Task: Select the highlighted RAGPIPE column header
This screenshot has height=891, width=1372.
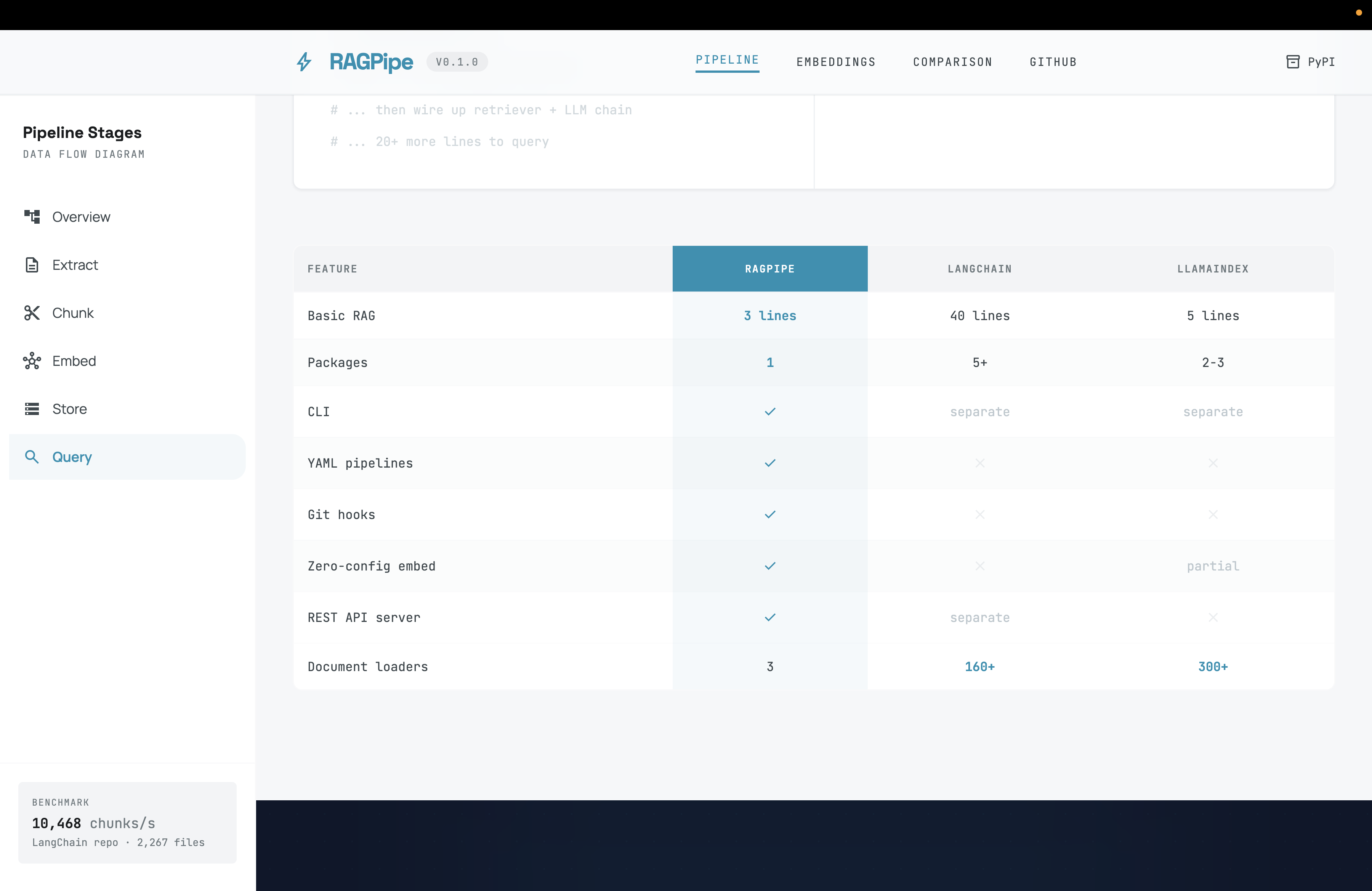Action: (x=769, y=268)
